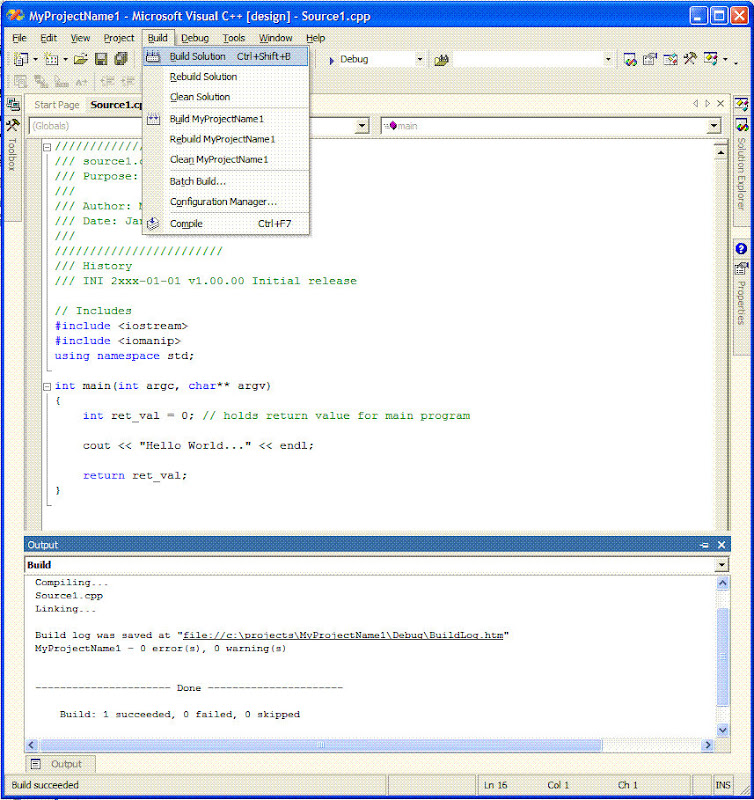The height and width of the screenshot is (800, 754).
Task: Open the Find combo box dropdown arrow
Action: coord(608,60)
